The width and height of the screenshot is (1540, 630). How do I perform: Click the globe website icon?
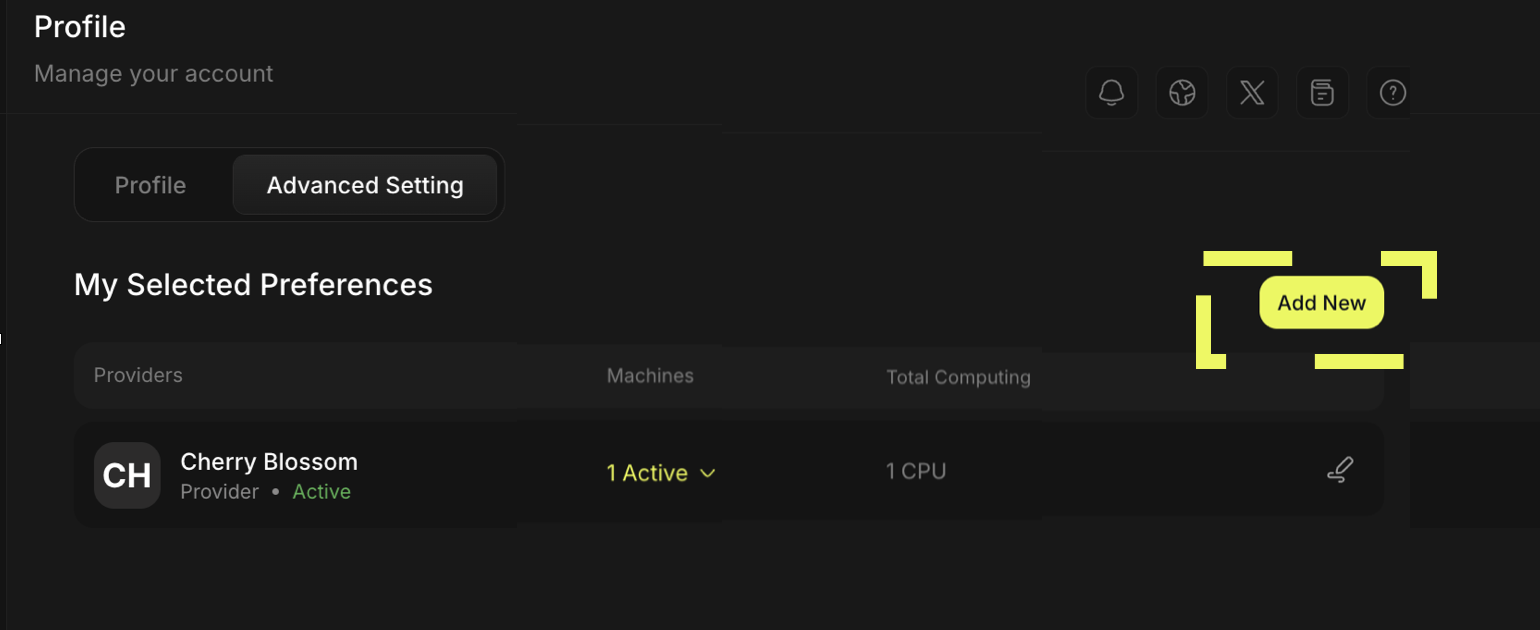click(1182, 93)
